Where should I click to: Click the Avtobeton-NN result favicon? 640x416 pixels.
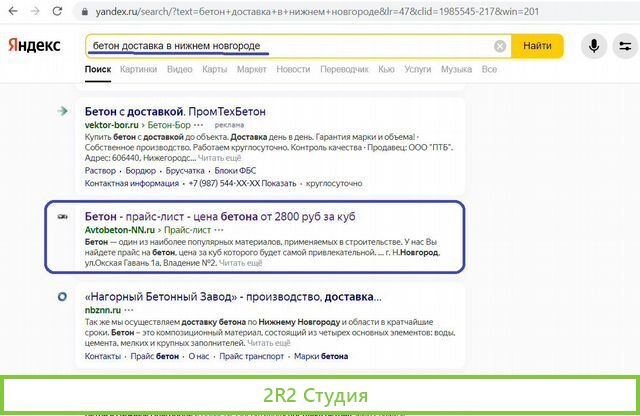(63, 217)
